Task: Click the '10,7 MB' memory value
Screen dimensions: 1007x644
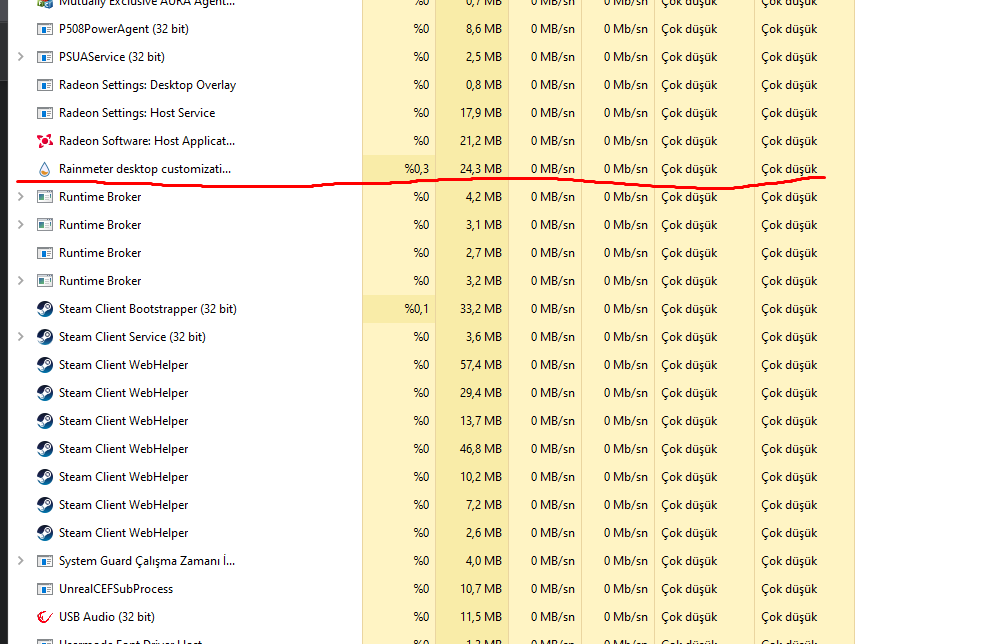Action: (480, 589)
